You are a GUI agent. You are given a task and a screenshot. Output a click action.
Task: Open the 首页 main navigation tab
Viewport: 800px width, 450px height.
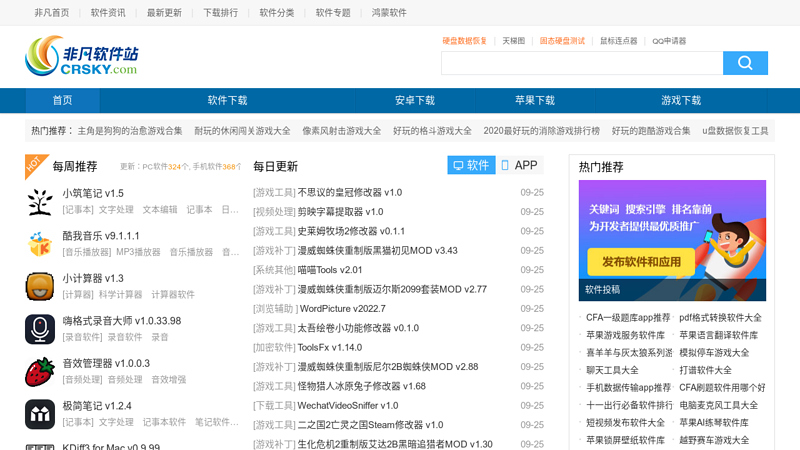coord(62,101)
